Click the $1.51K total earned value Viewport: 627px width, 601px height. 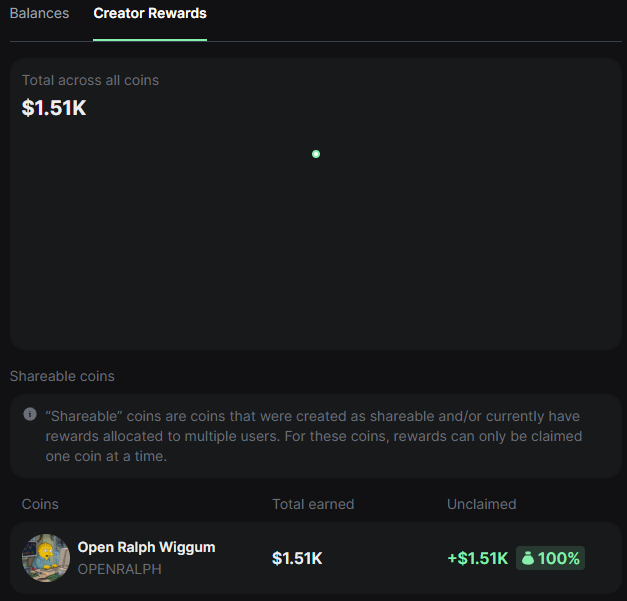297,558
